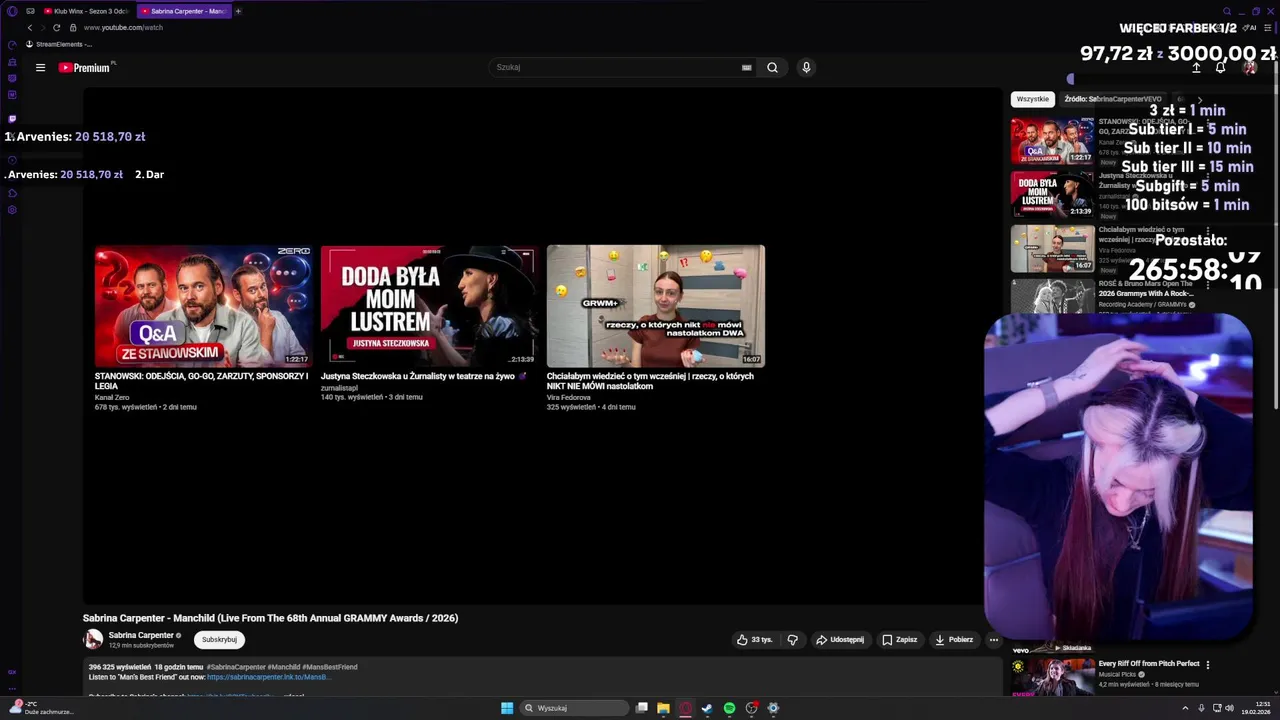Click #SabrinaCarpenter hashtag in description
This screenshot has width=1280, height=720.
click(x=235, y=667)
